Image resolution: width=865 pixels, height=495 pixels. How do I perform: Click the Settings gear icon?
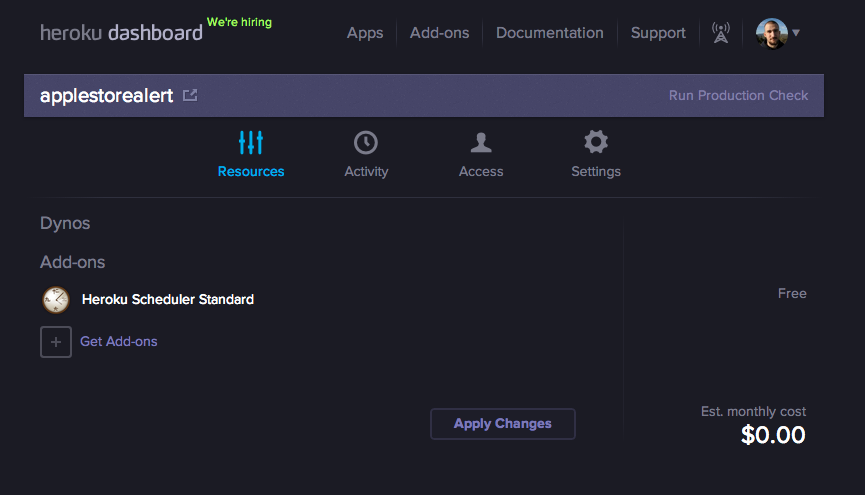pos(596,142)
